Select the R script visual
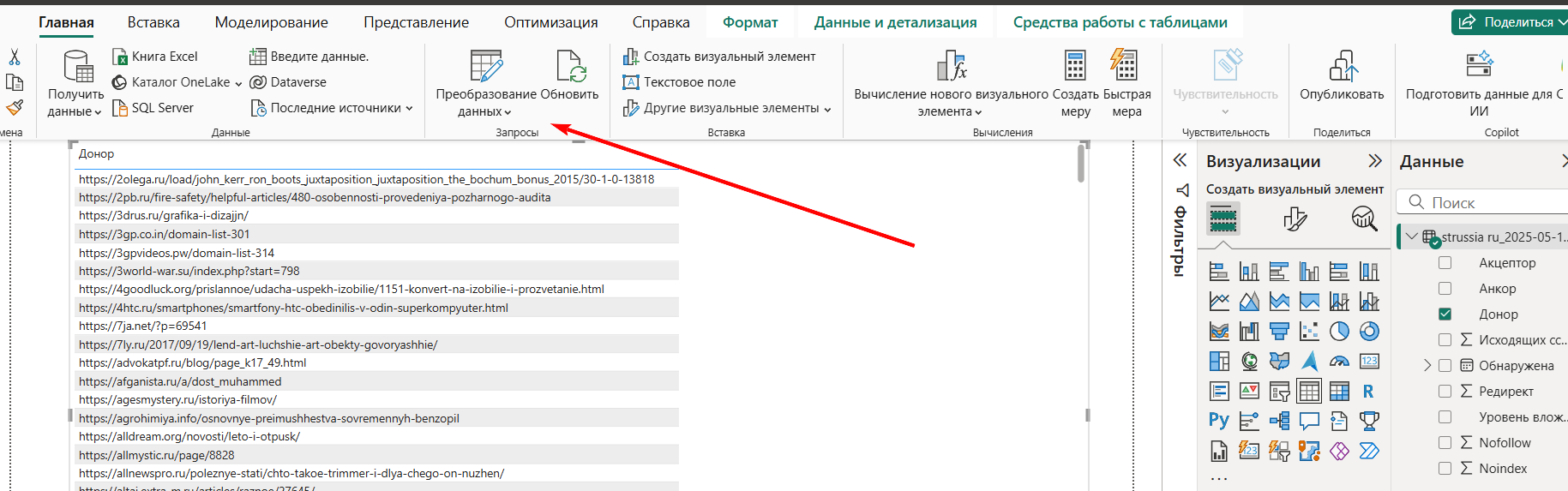The image size is (1568, 491). [x=1369, y=392]
